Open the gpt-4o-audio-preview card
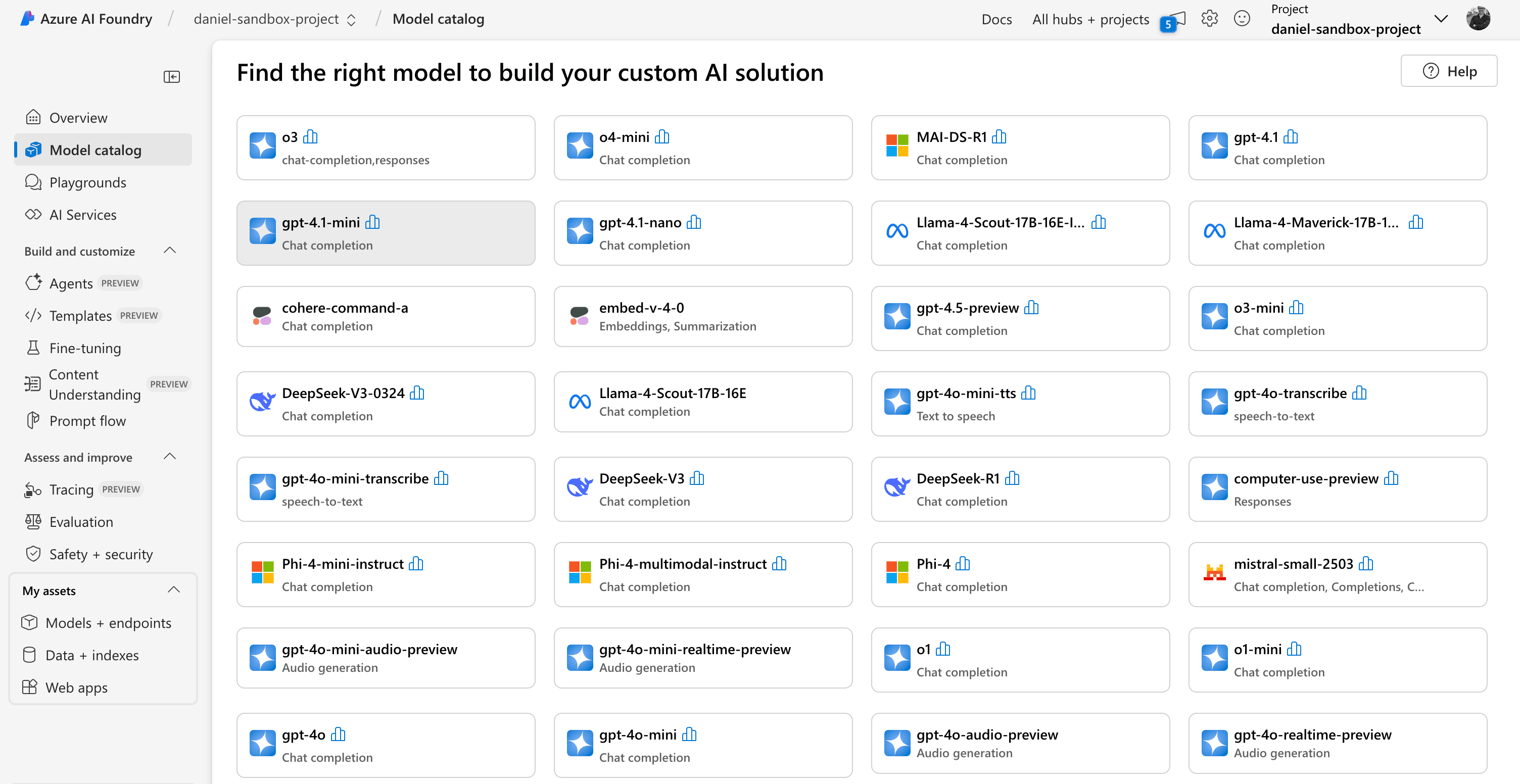The width and height of the screenshot is (1520, 784). pos(1020,743)
